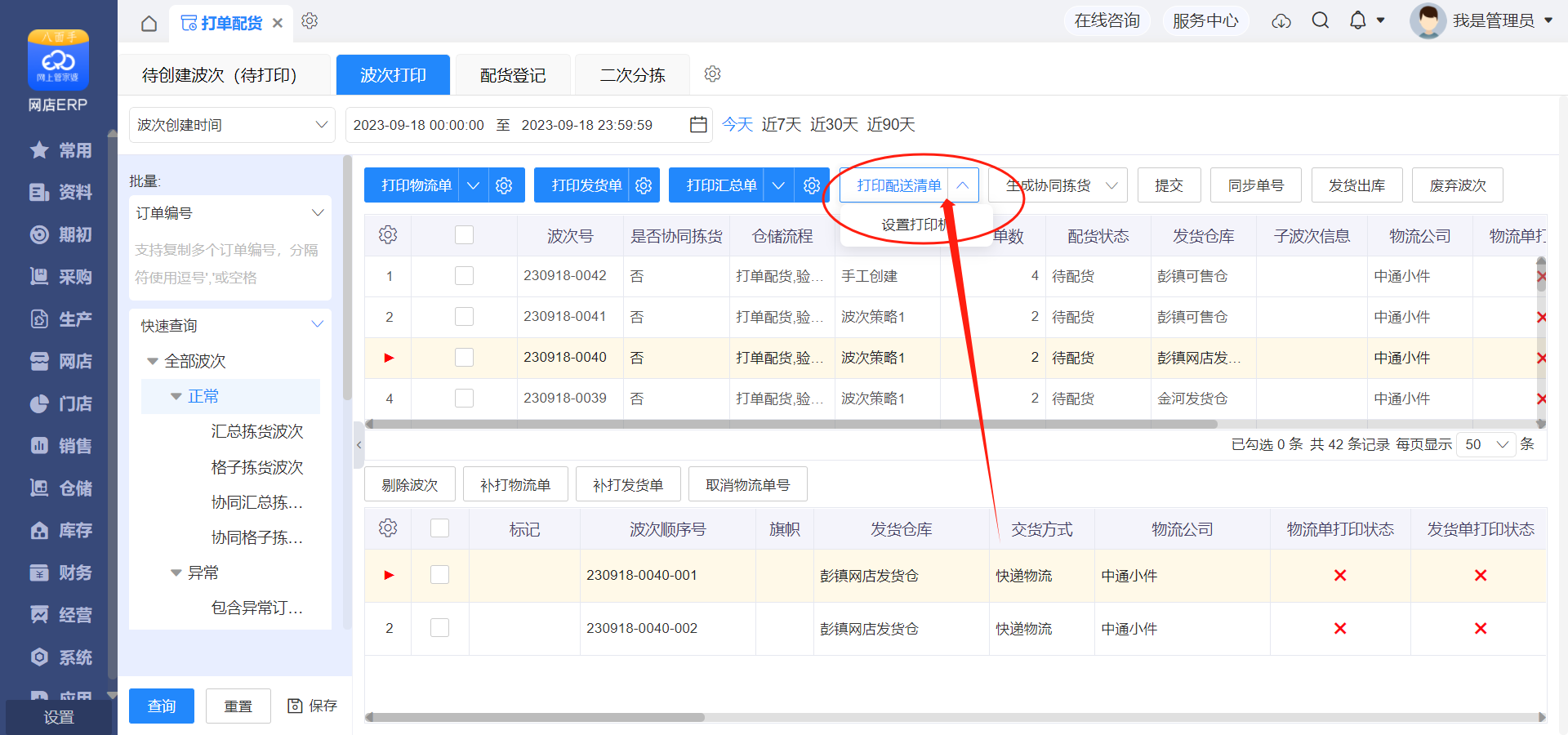Open 门店 sidebar section
Image resolution: width=1568 pixels, height=735 pixels.
pyautogui.click(x=60, y=404)
